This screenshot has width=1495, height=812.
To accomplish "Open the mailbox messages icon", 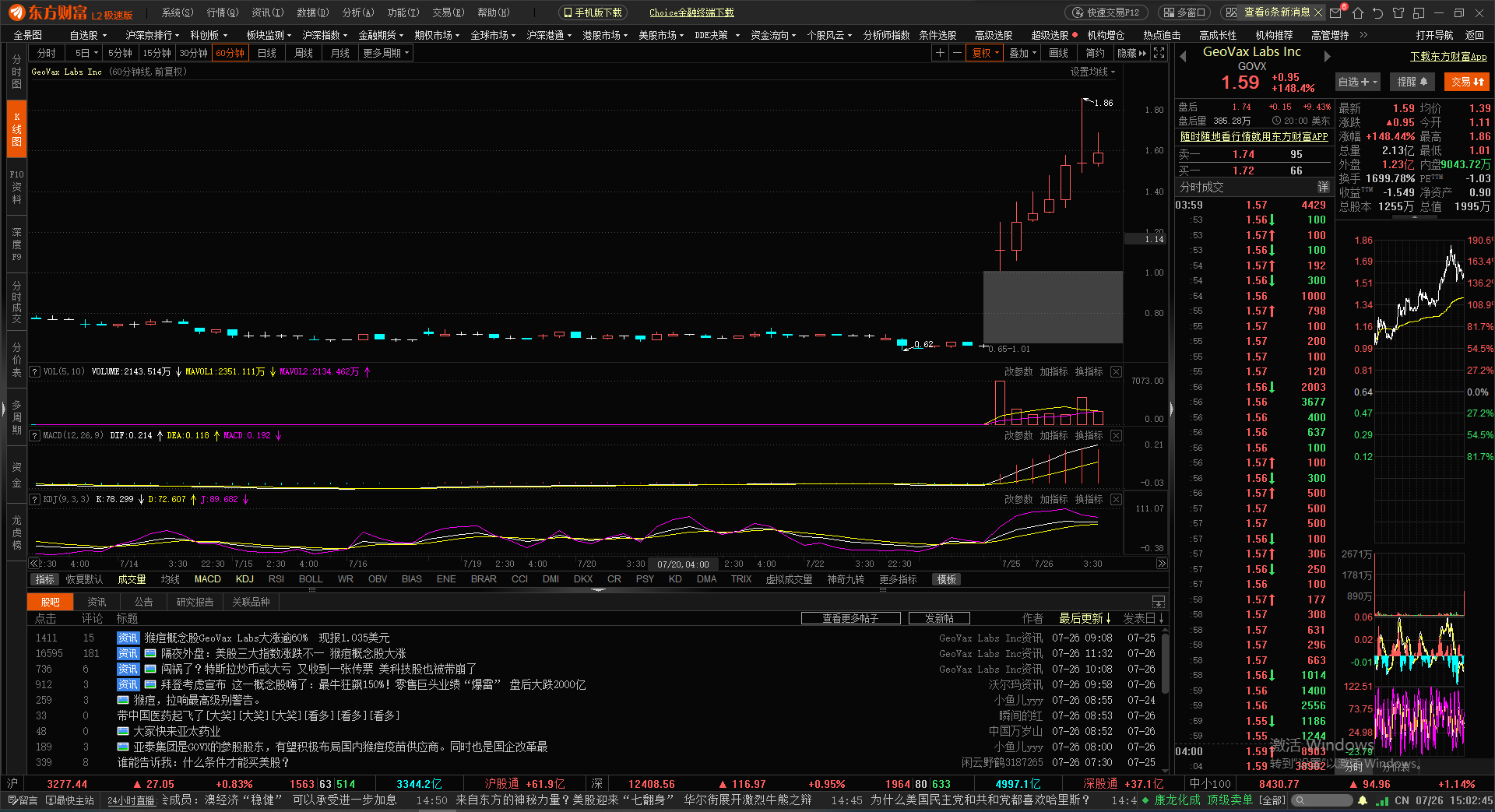I will coord(1337,12).
